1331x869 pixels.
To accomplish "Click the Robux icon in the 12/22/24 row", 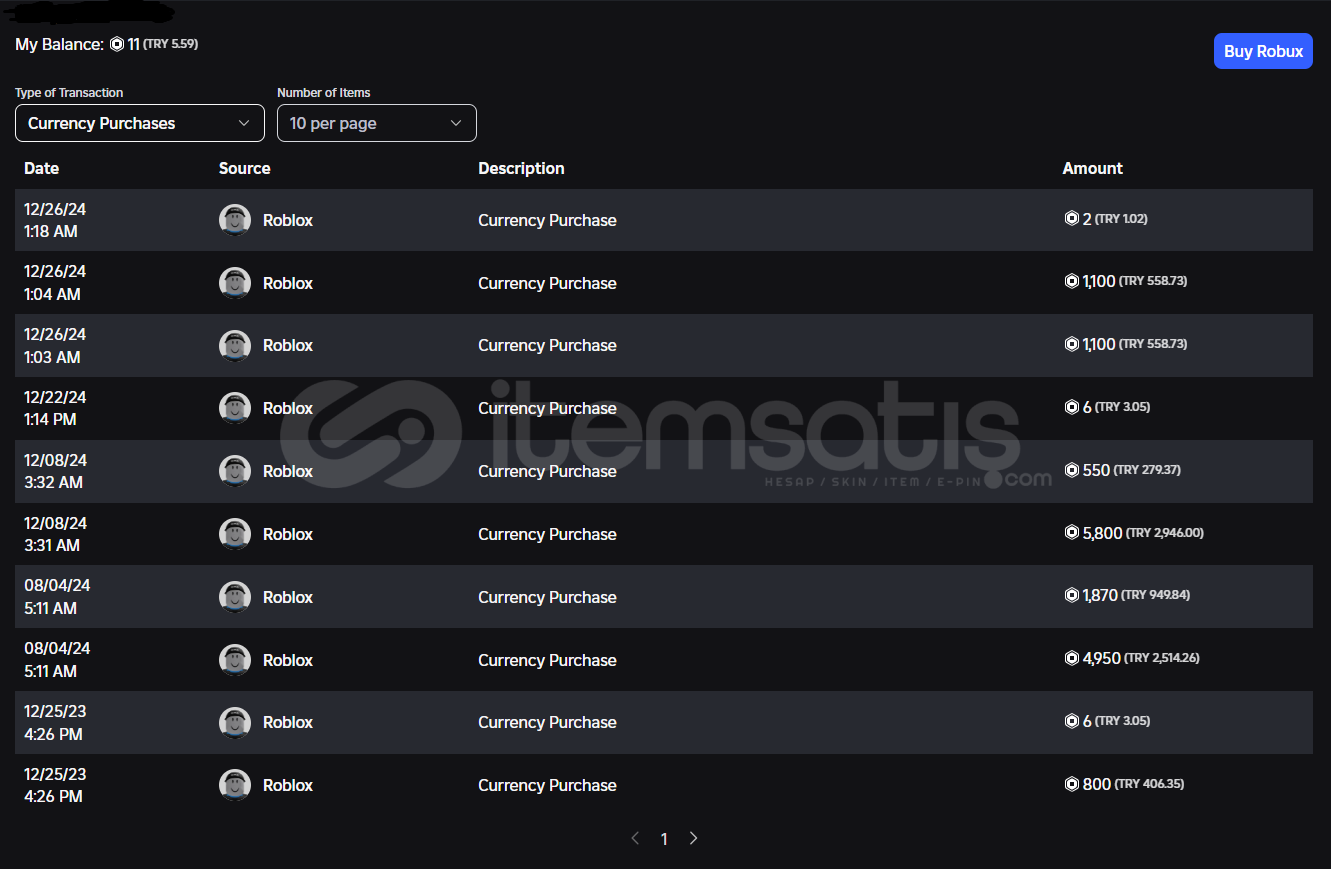I will coord(1071,407).
